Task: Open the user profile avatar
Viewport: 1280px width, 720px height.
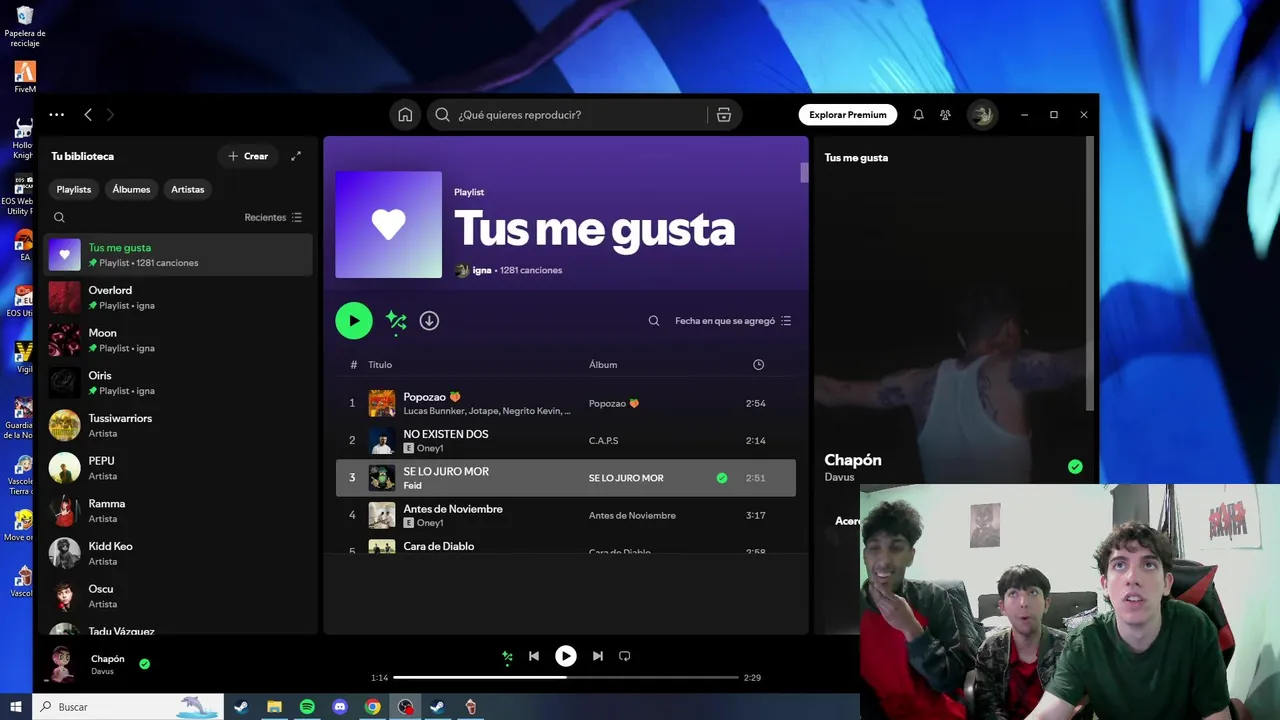Action: 982,115
